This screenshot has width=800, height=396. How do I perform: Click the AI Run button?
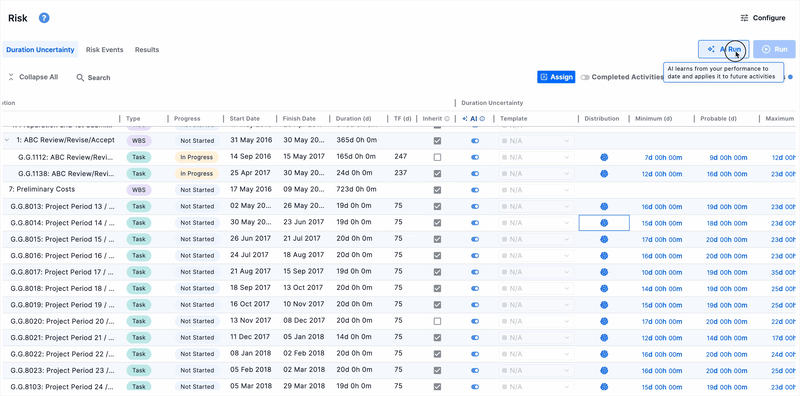(723, 50)
